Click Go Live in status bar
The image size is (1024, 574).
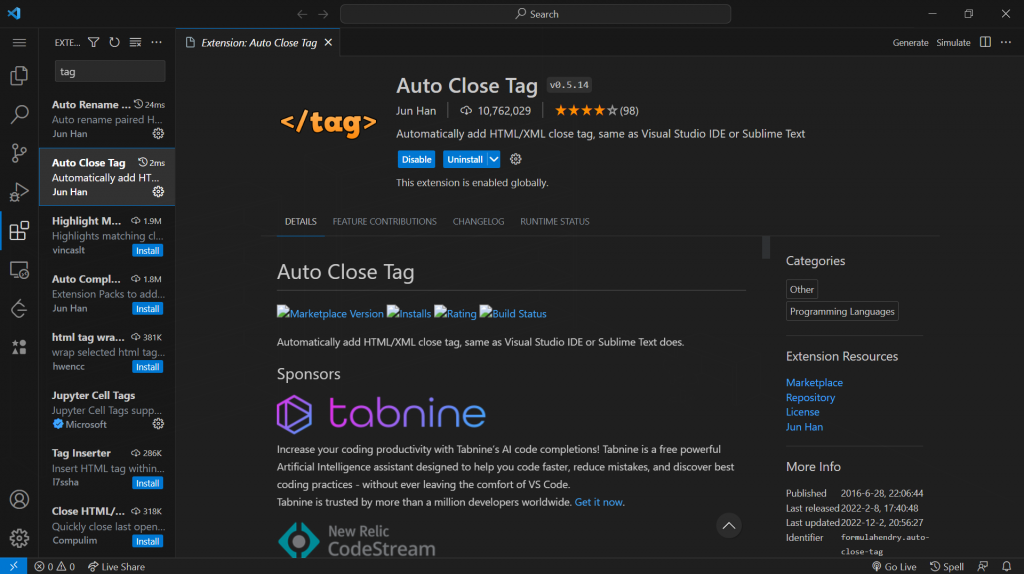click(893, 566)
